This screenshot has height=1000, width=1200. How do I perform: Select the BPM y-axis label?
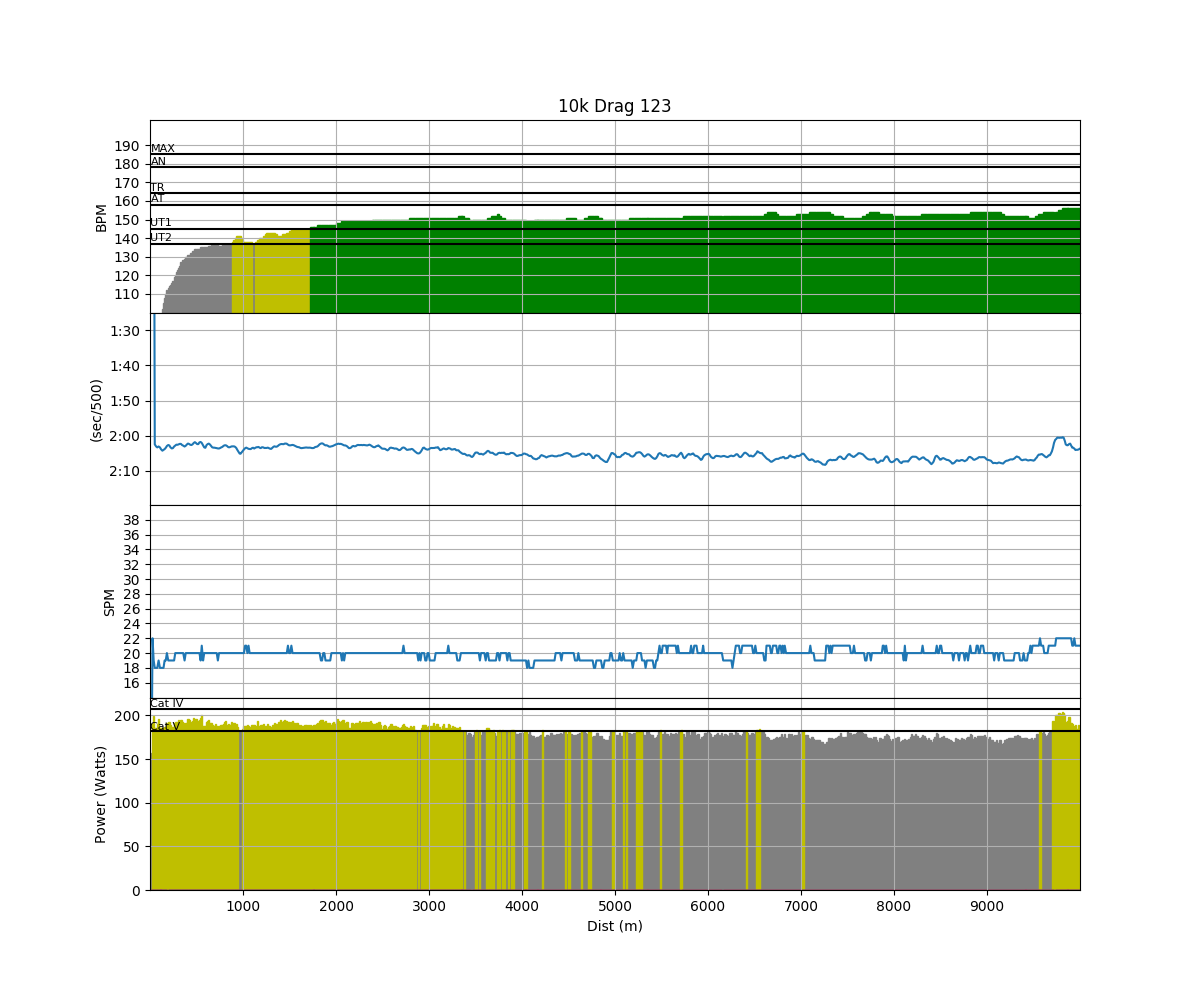coord(101,217)
